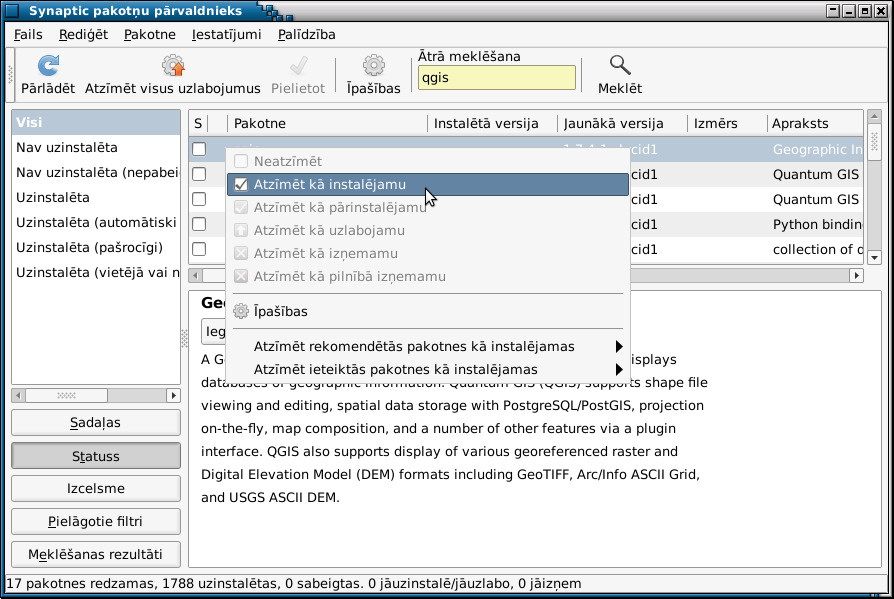This screenshot has height=599, width=894.
Task: Tick the checkbox of the collection row
Action: (x=199, y=250)
